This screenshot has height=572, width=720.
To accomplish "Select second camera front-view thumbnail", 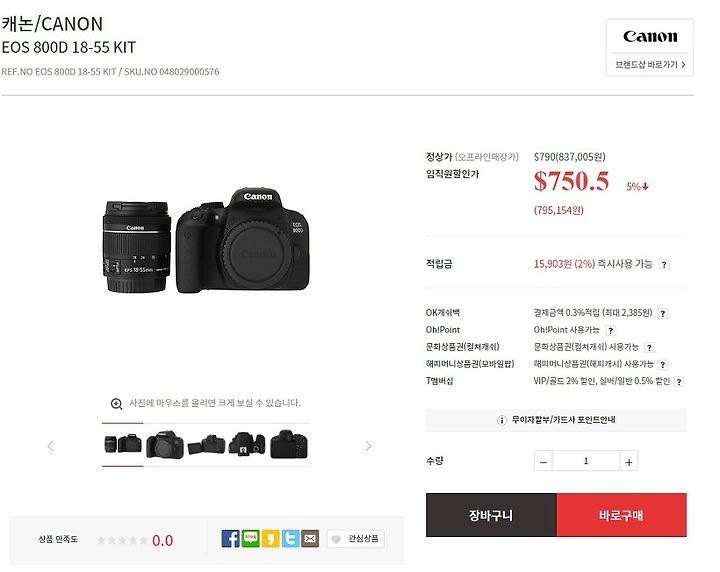I will click(165, 444).
